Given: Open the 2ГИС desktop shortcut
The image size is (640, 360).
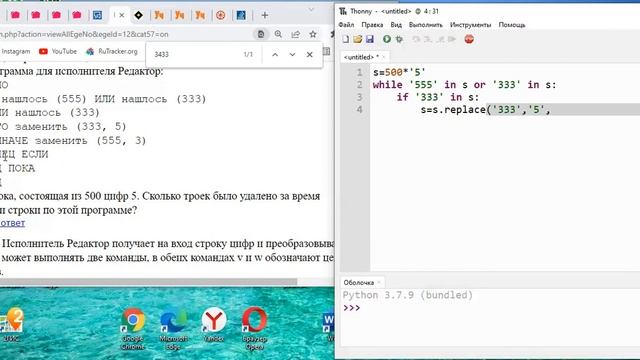Looking at the screenshot, I should [x=11, y=325].
